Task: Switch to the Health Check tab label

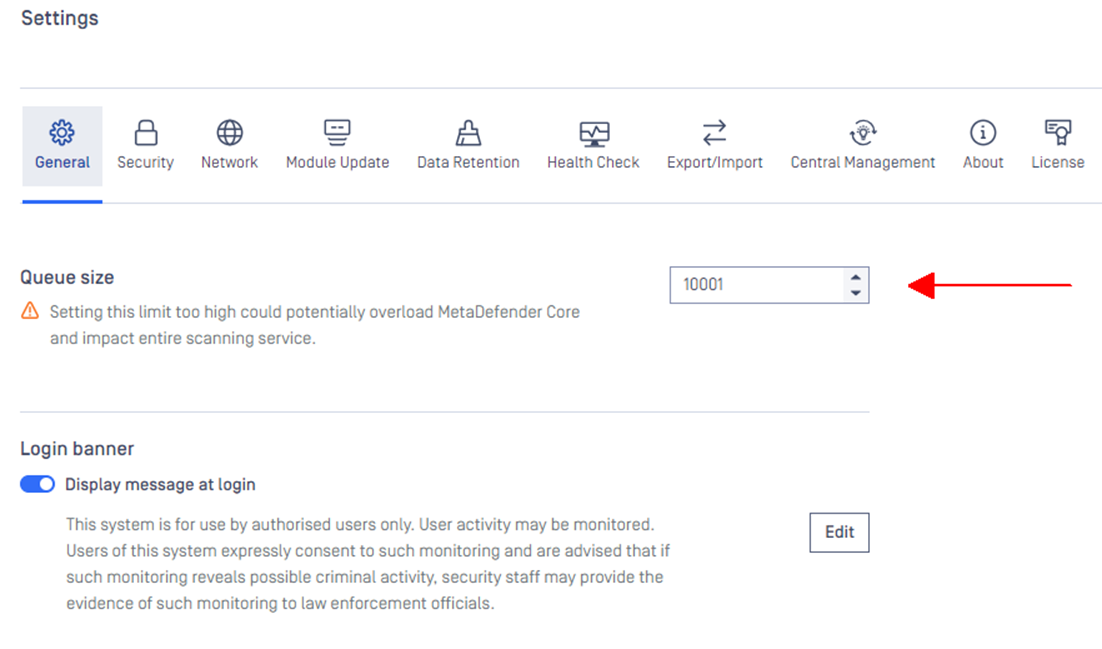Action: 593,162
